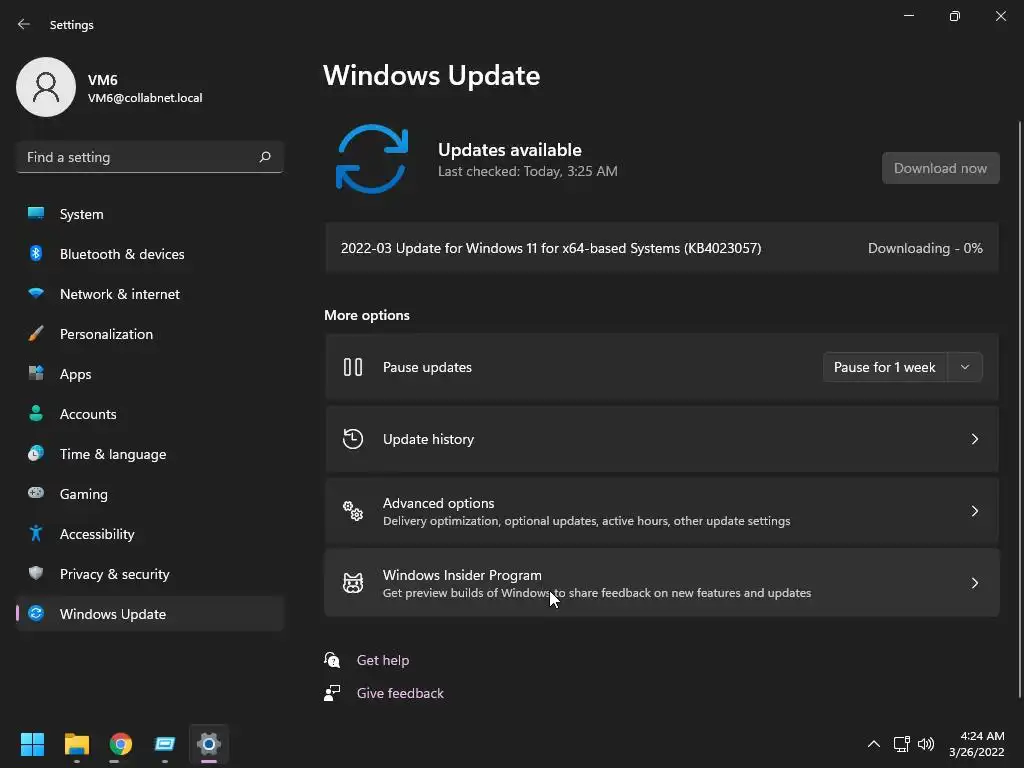Open File Explorer from the taskbar
Image resolution: width=1024 pixels, height=768 pixels.
click(76, 744)
